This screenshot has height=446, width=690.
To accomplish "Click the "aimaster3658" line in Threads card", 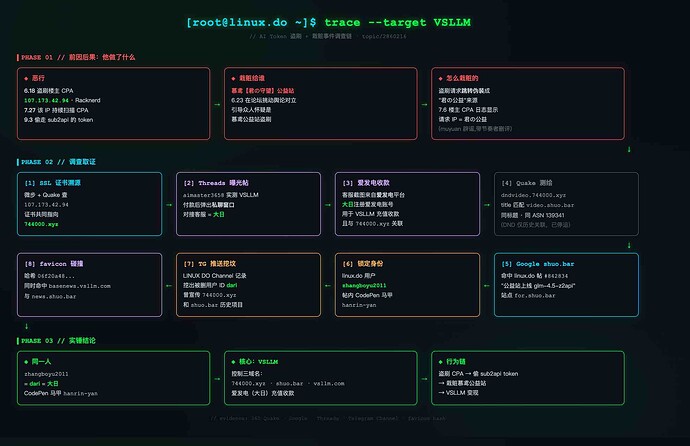I will pos(220,195).
